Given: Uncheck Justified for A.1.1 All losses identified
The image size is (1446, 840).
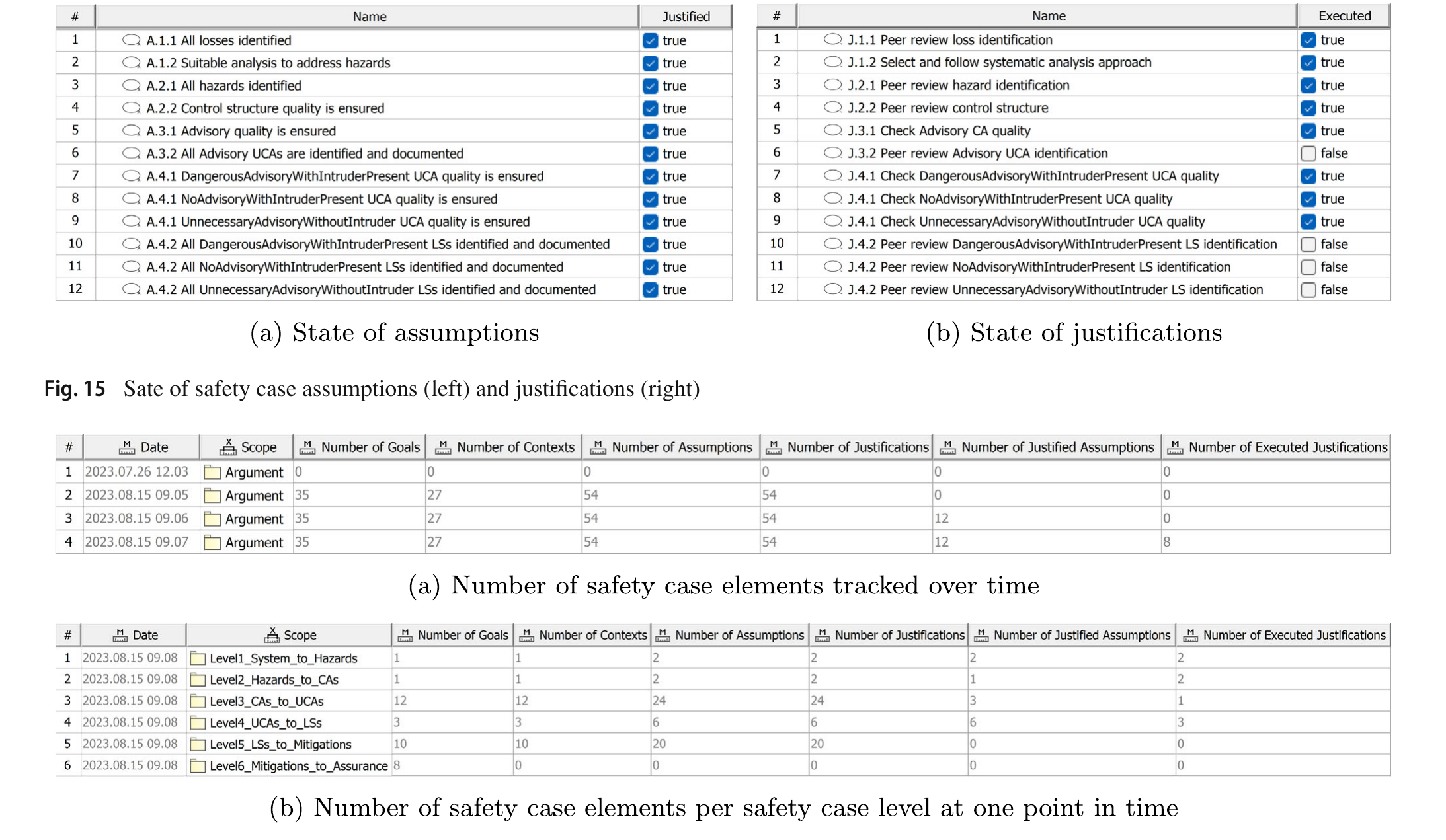Looking at the screenshot, I should point(651,40).
